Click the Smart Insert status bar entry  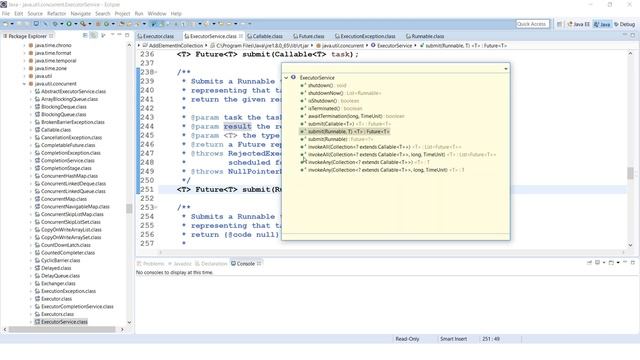pyautogui.click(x=453, y=339)
